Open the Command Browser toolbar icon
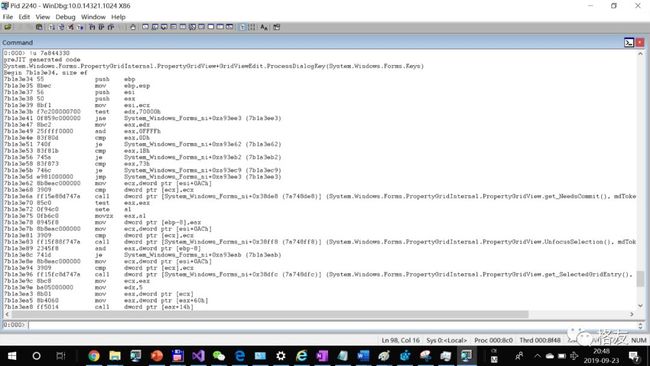 229,27
